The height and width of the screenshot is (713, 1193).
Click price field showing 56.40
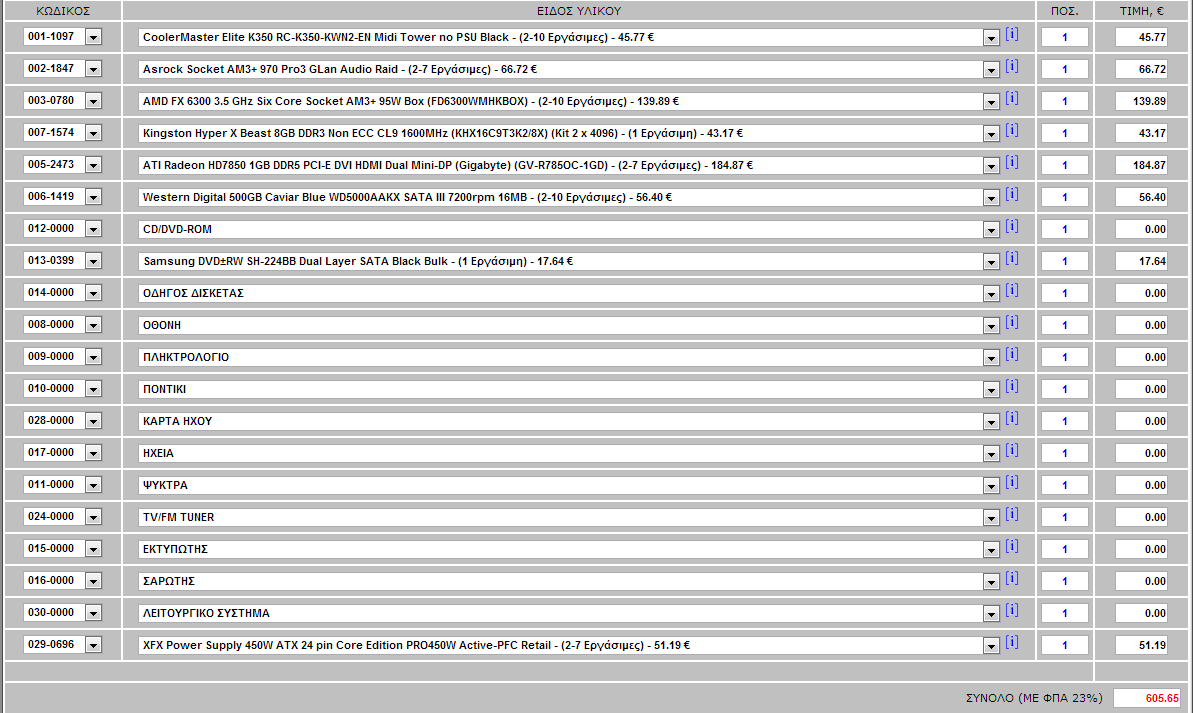pos(1141,197)
